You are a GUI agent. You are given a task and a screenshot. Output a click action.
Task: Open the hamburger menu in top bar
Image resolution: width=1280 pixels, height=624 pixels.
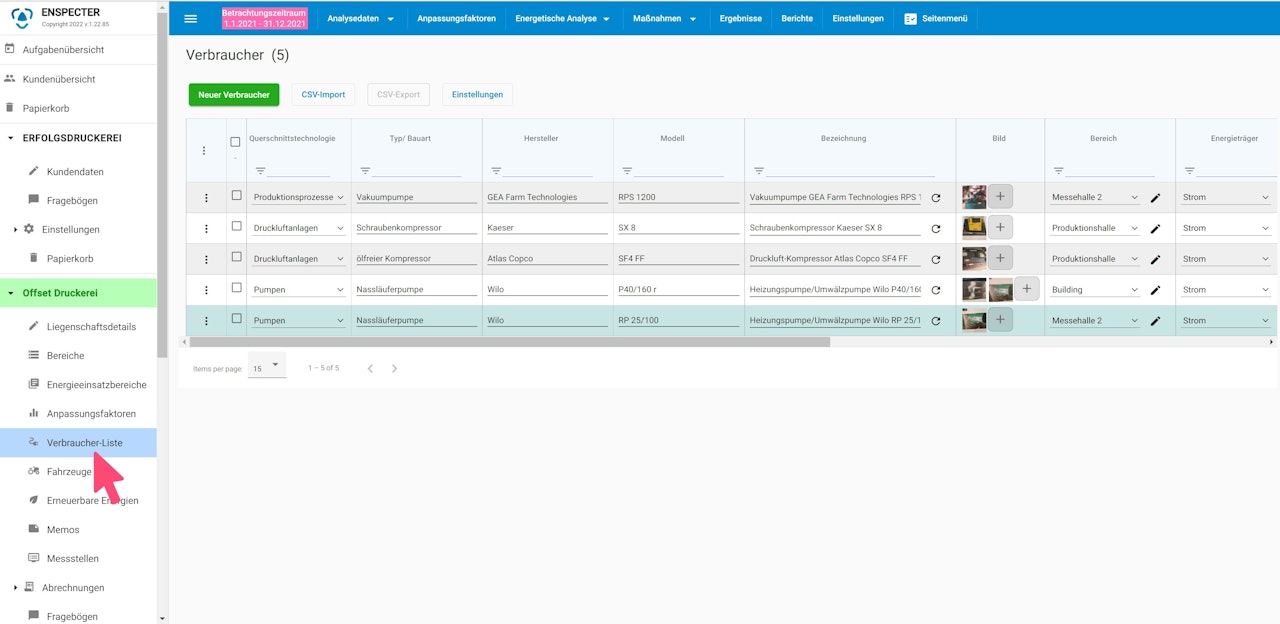click(x=191, y=18)
